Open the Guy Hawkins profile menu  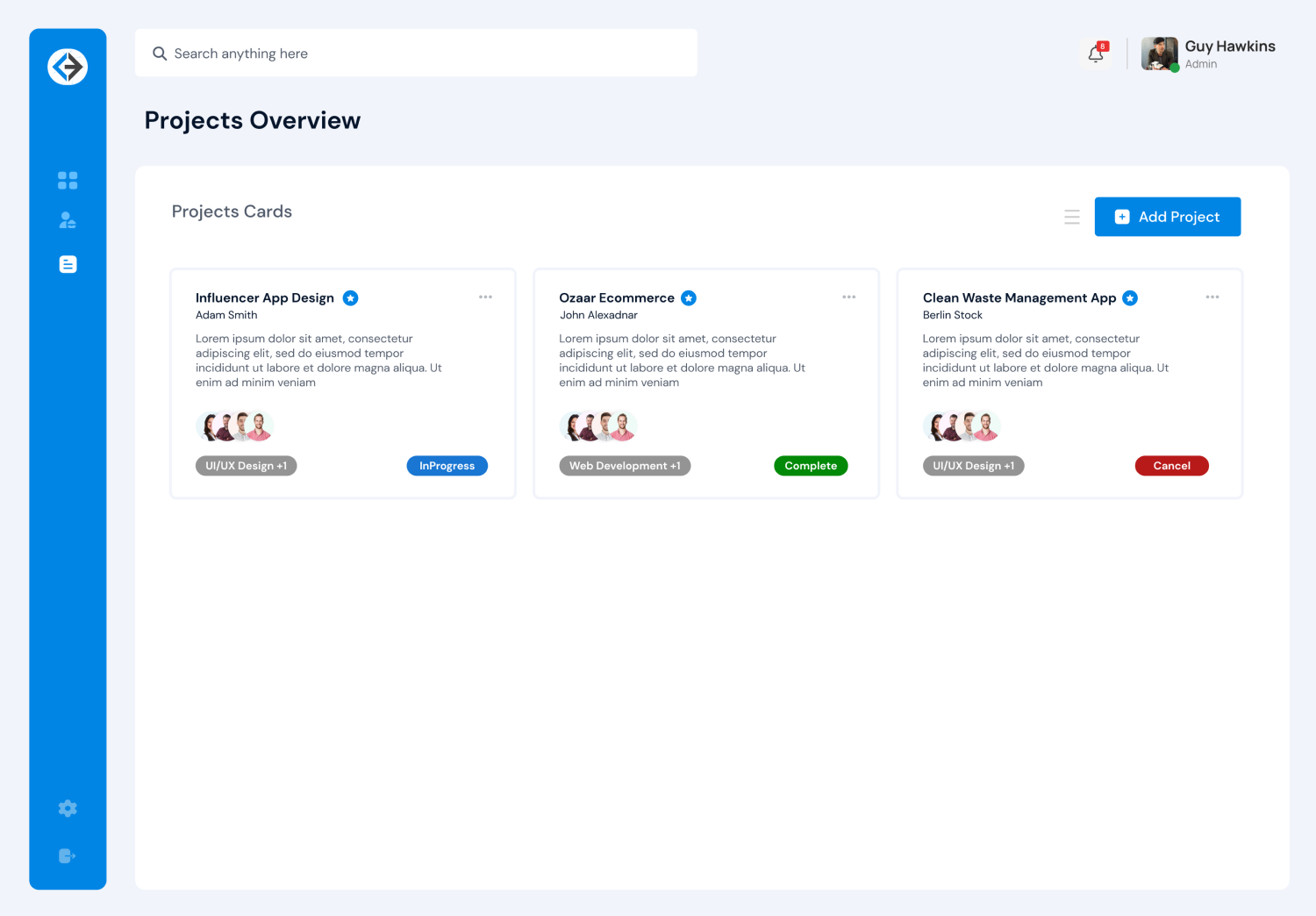pyautogui.click(x=1209, y=53)
